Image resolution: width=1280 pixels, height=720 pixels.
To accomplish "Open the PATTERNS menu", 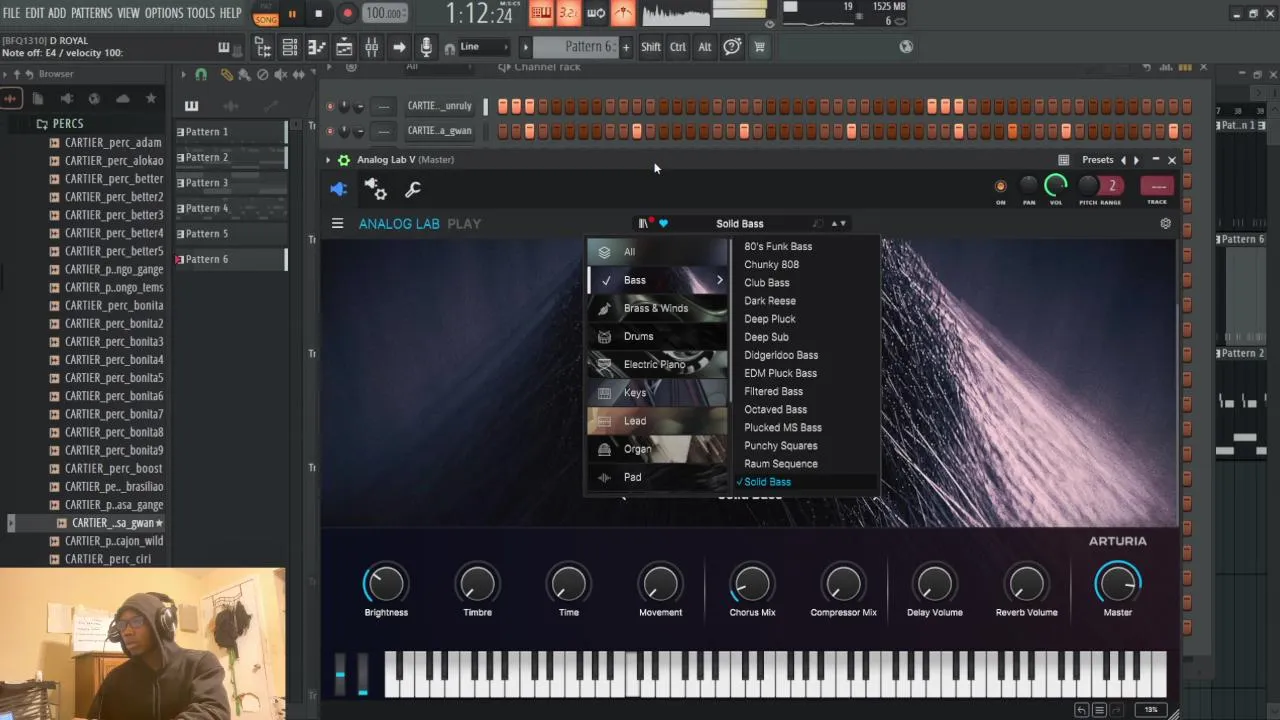I will click(x=91, y=13).
